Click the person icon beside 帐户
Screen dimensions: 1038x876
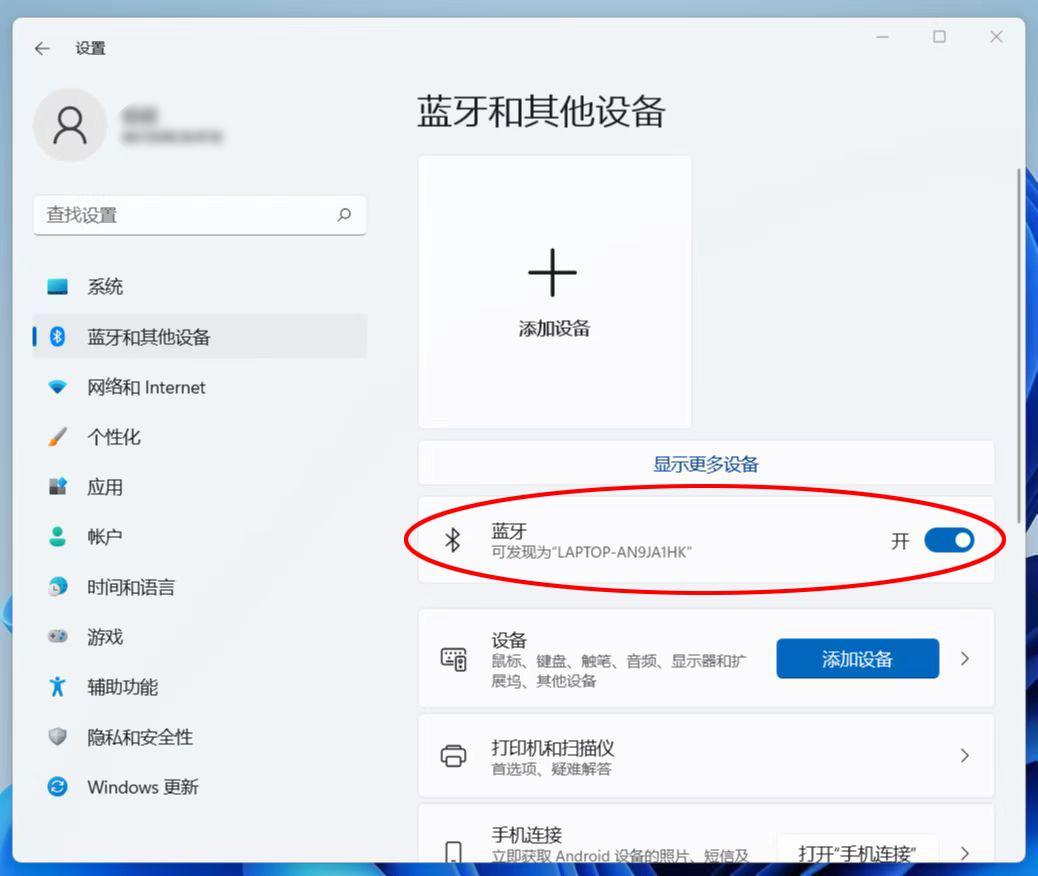point(58,536)
